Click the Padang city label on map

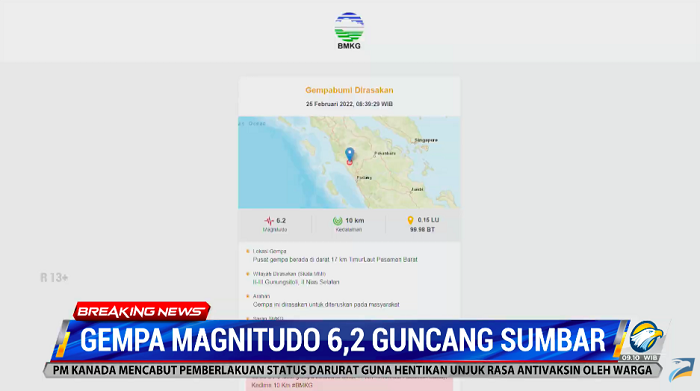(x=364, y=178)
